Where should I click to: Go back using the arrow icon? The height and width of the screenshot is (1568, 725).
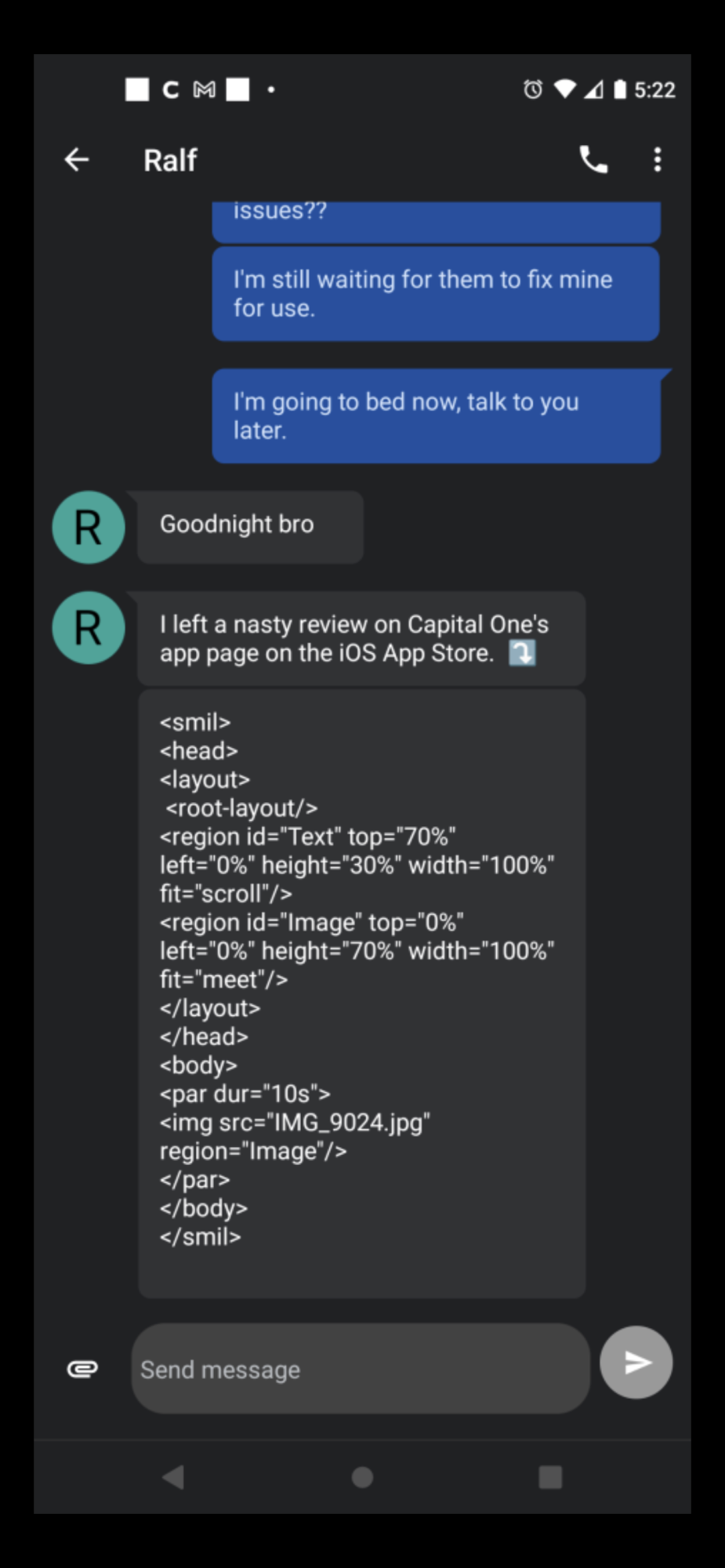click(77, 160)
